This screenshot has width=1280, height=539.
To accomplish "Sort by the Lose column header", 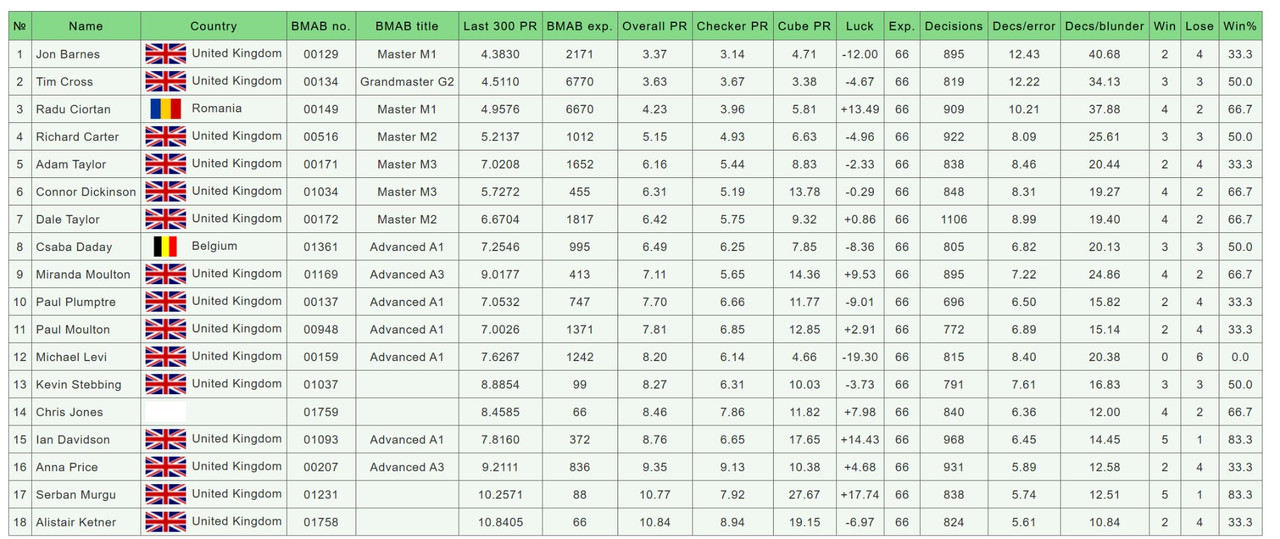I will pyautogui.click(x=1199, y=26).
